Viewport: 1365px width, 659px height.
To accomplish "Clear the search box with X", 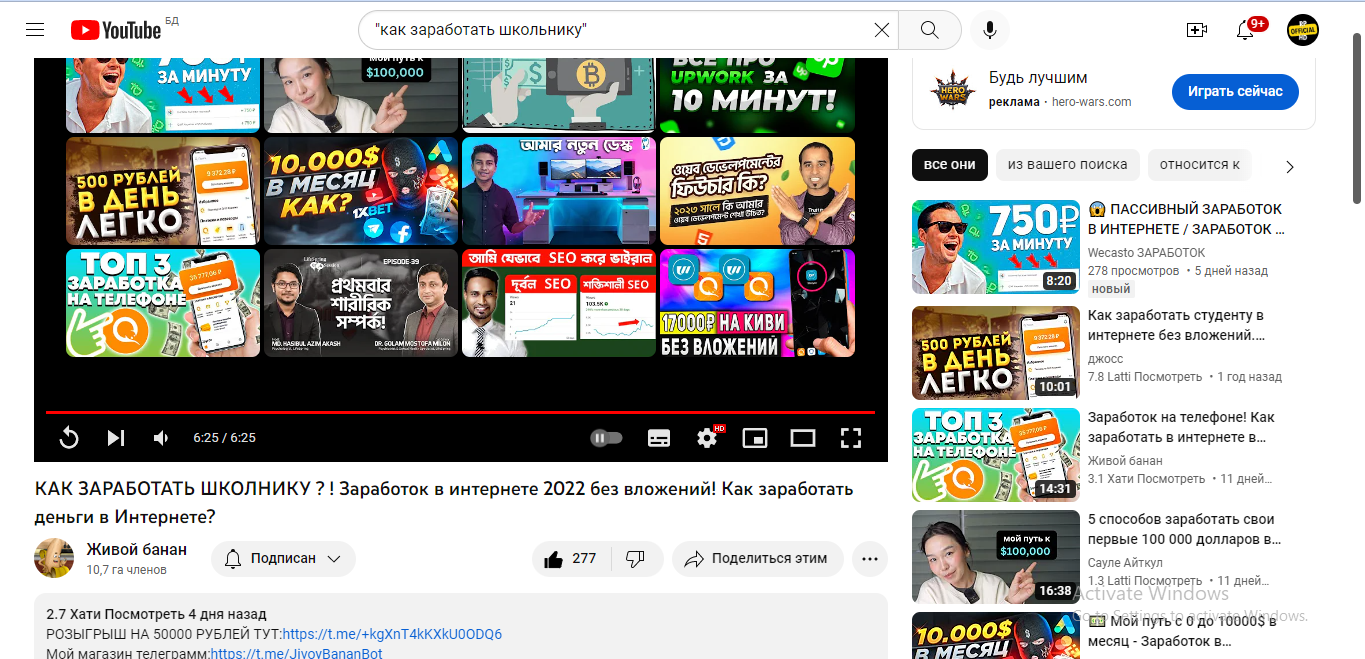I will tap(881, 30).
